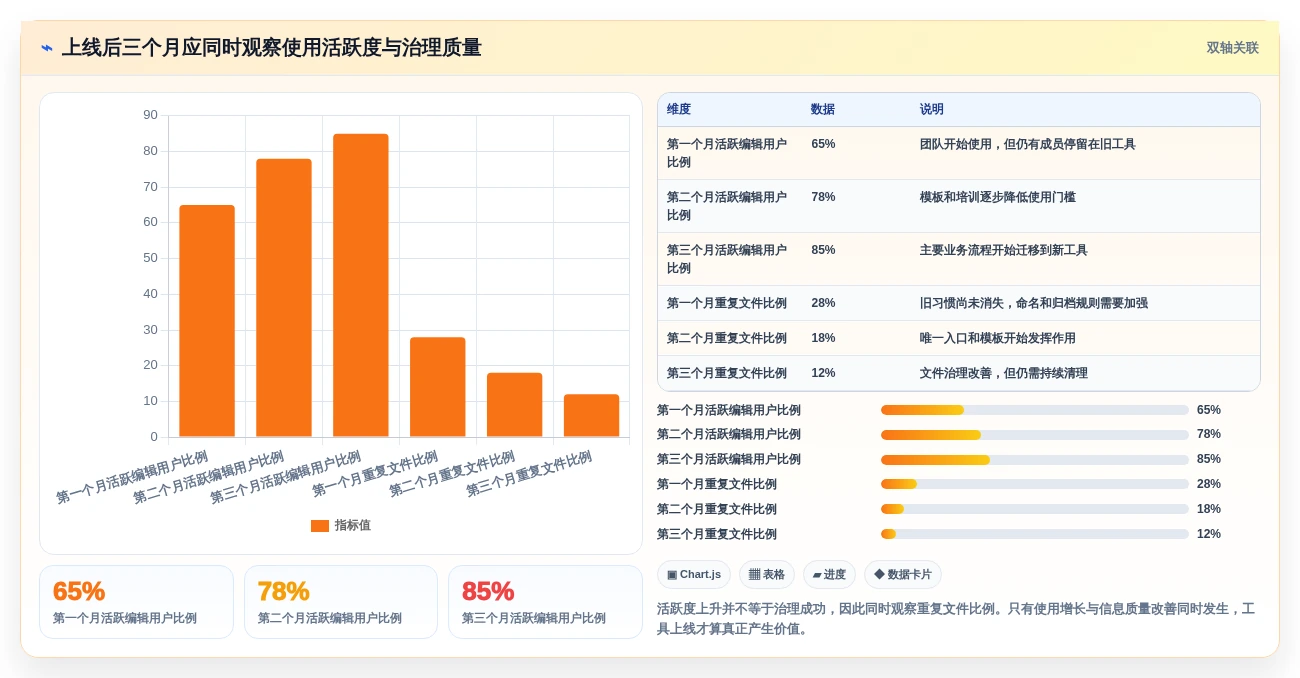Click the 第一个月重复文件比例 bar in the chart

point(438,387)
